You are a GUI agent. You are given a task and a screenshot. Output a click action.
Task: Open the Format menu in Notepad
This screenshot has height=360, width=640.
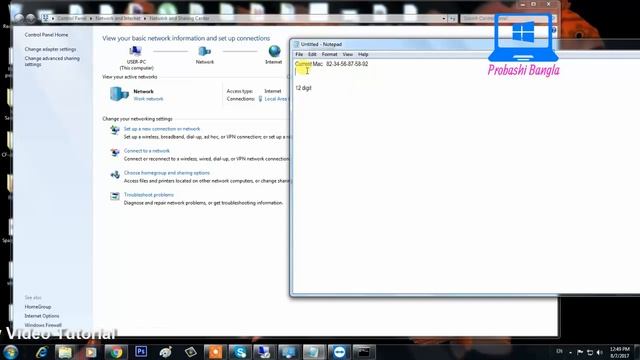329,54
